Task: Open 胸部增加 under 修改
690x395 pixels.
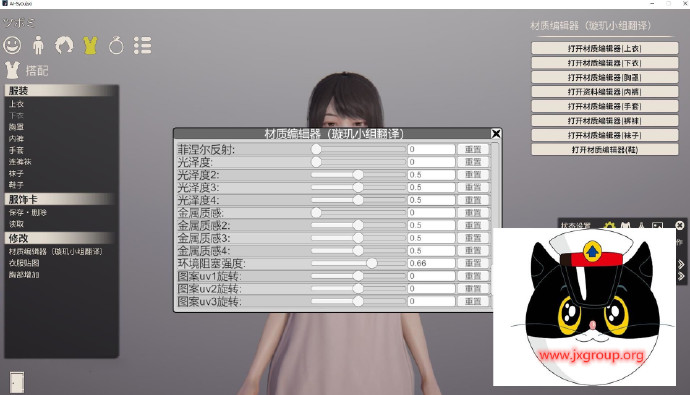Action: [x=24, y=274]
